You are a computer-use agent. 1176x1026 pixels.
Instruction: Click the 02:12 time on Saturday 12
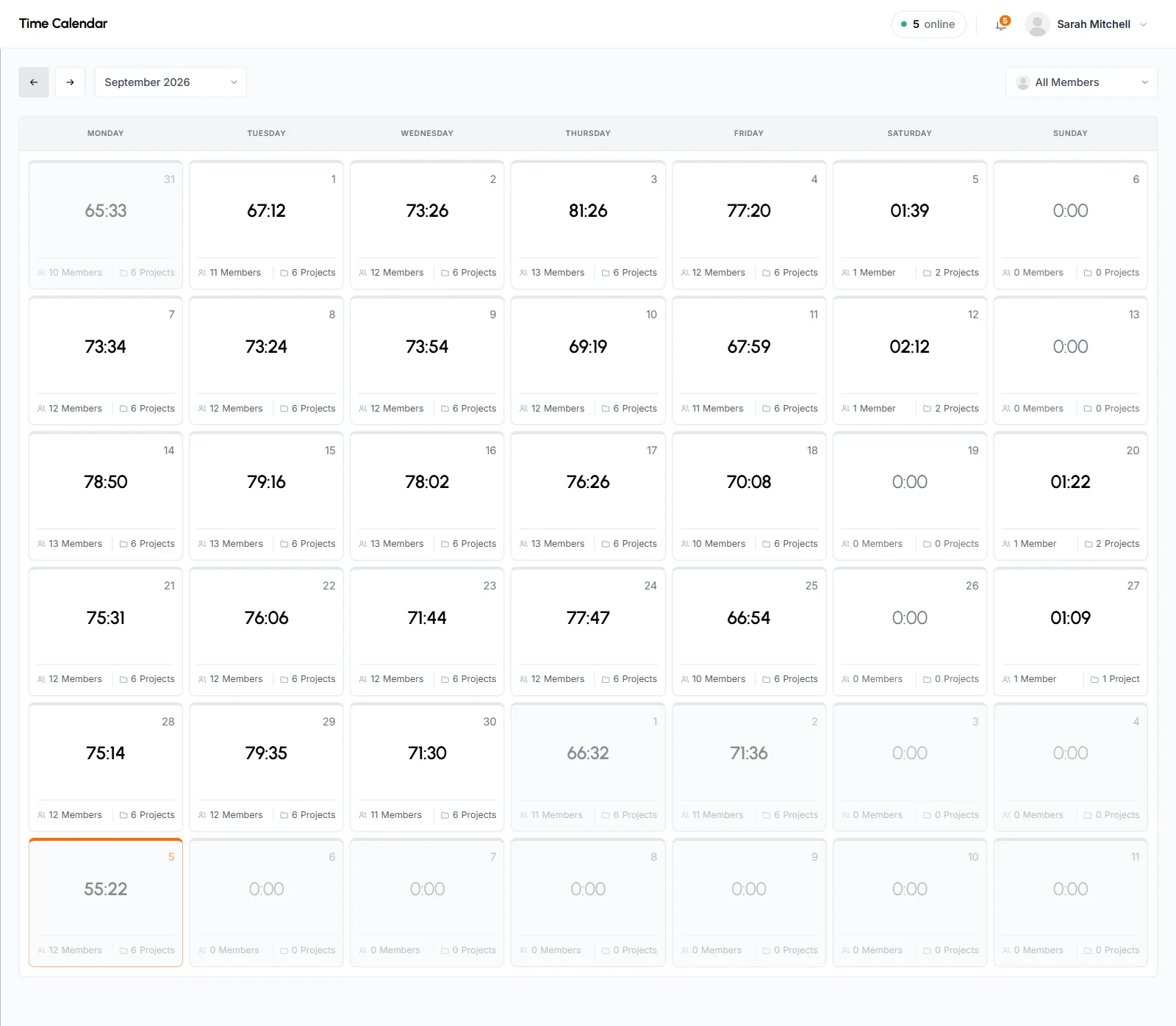point(910,347)
